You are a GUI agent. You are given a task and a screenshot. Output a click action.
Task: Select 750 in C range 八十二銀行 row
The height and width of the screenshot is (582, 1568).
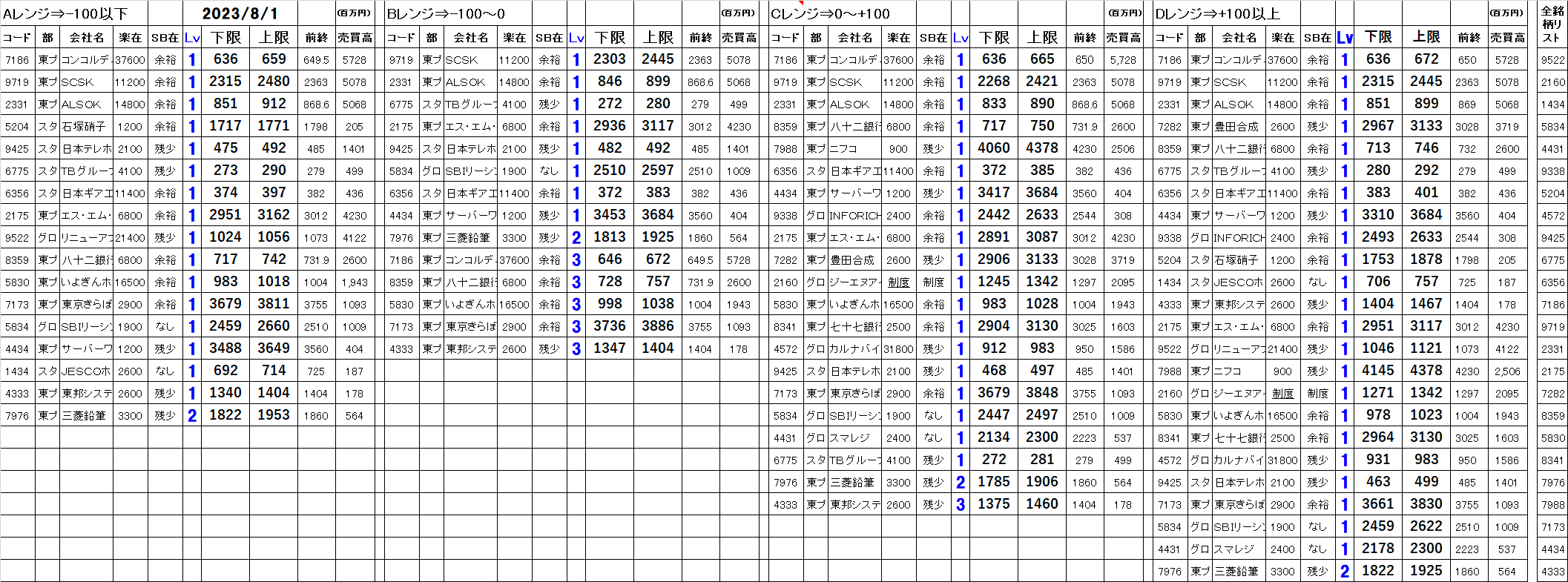1042,126
